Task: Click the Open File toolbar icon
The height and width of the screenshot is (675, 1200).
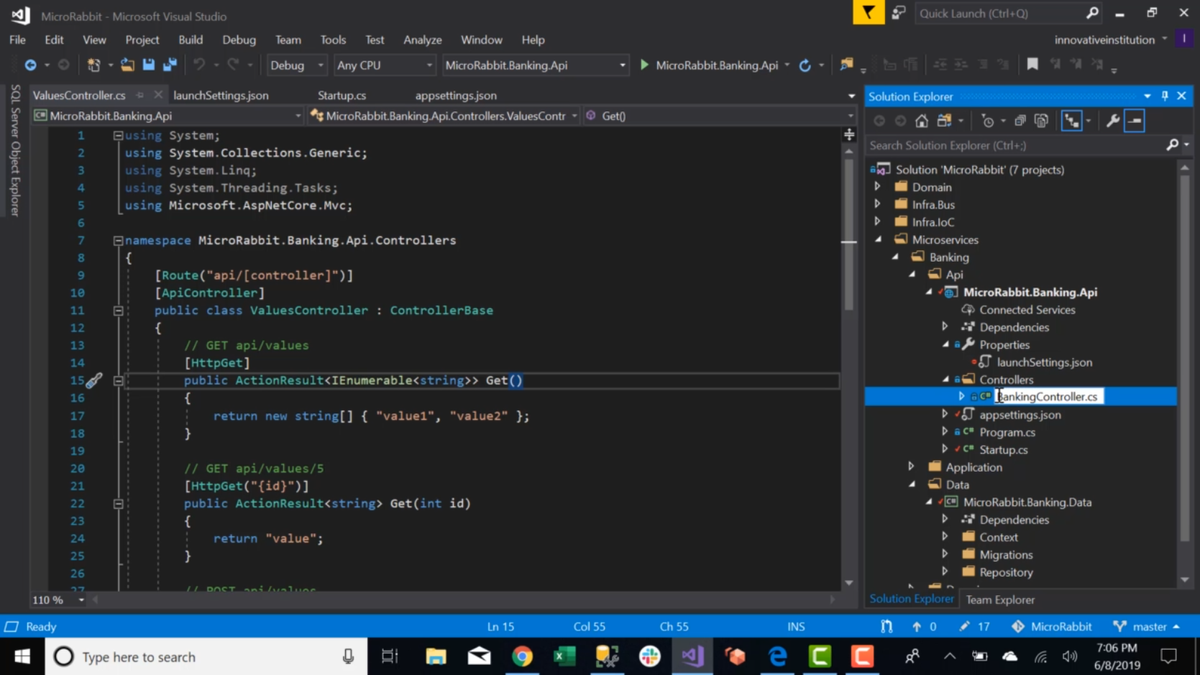Action: (x=127, y=65)
